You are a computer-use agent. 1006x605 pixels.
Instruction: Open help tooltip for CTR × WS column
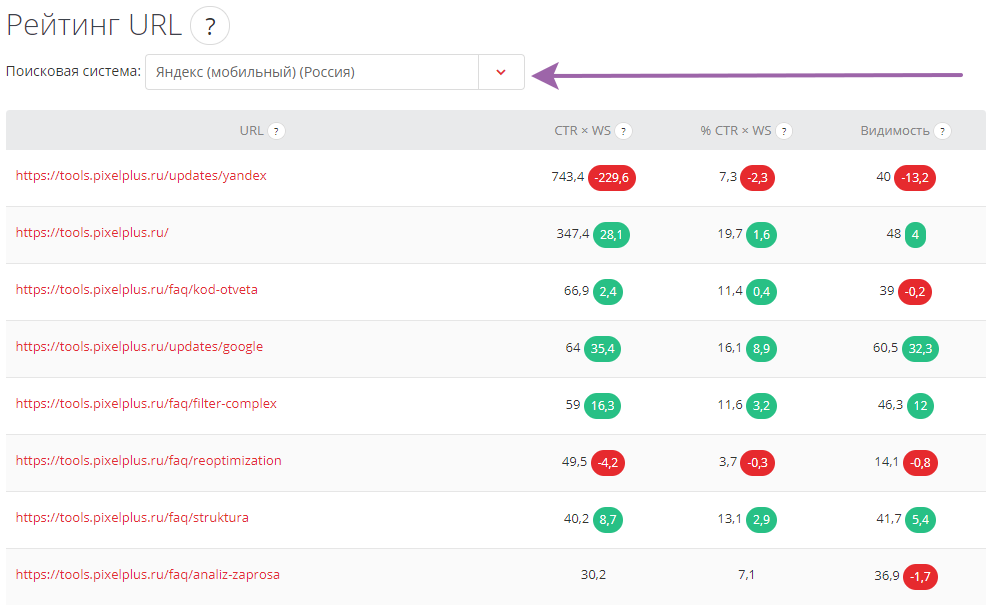[623, 131]
